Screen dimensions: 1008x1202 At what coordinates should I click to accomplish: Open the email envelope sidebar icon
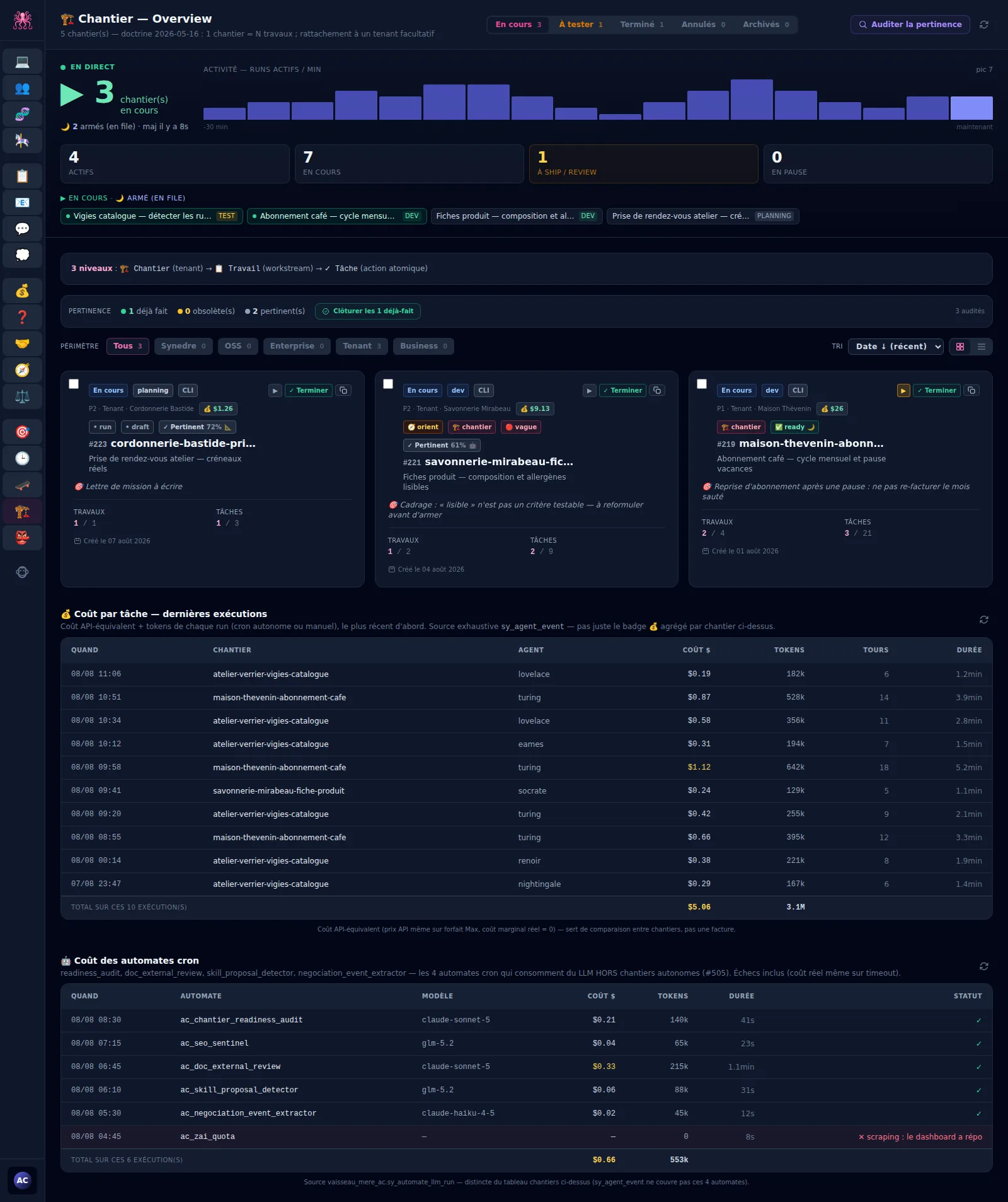click(x=22, y=202)
